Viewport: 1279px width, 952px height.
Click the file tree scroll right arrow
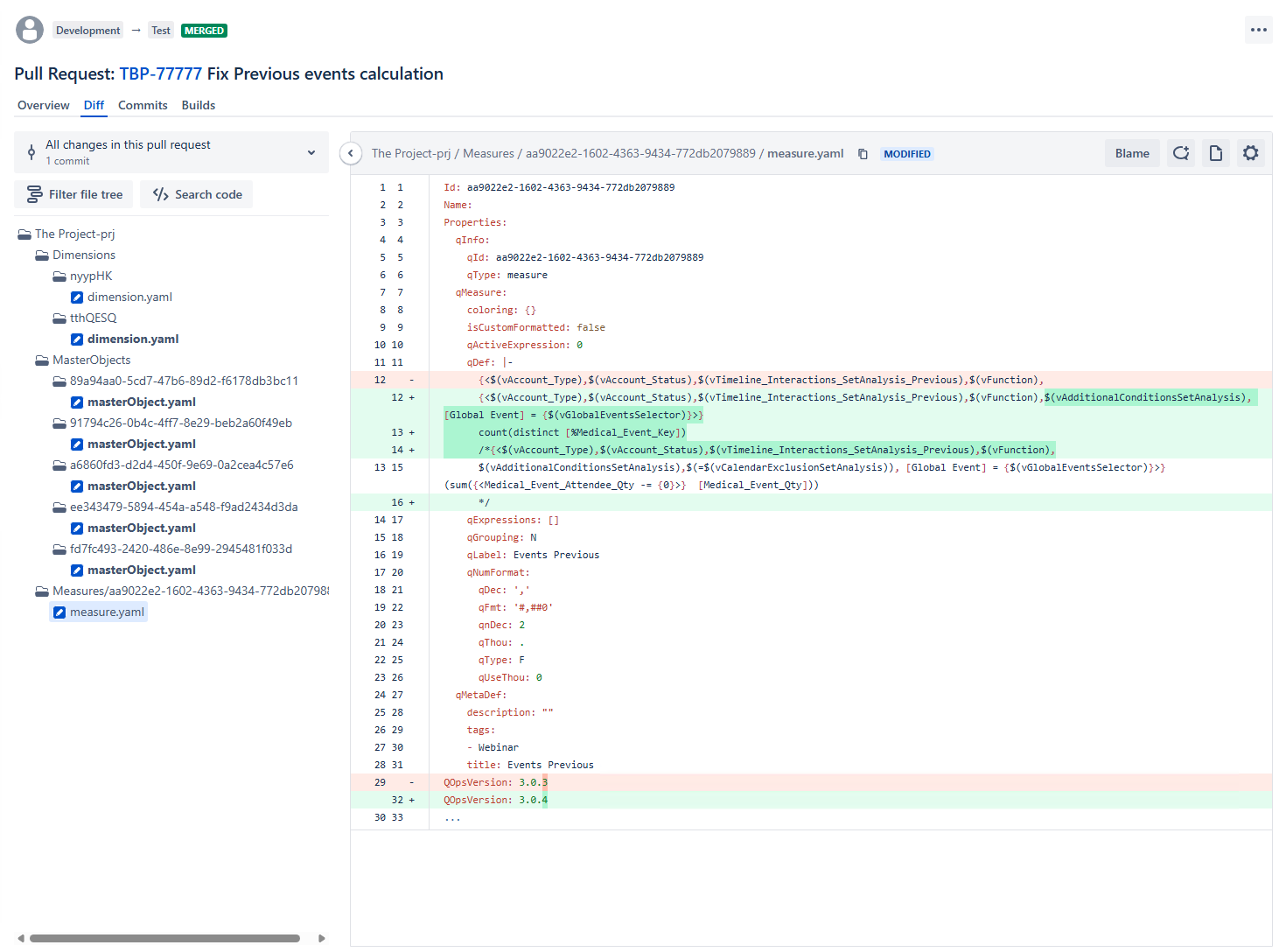(322, 938)
